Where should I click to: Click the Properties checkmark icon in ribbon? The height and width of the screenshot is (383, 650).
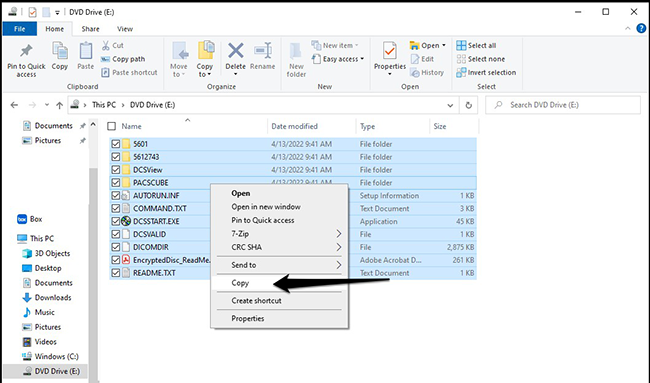pyautogui.click(x=389, y=51)
